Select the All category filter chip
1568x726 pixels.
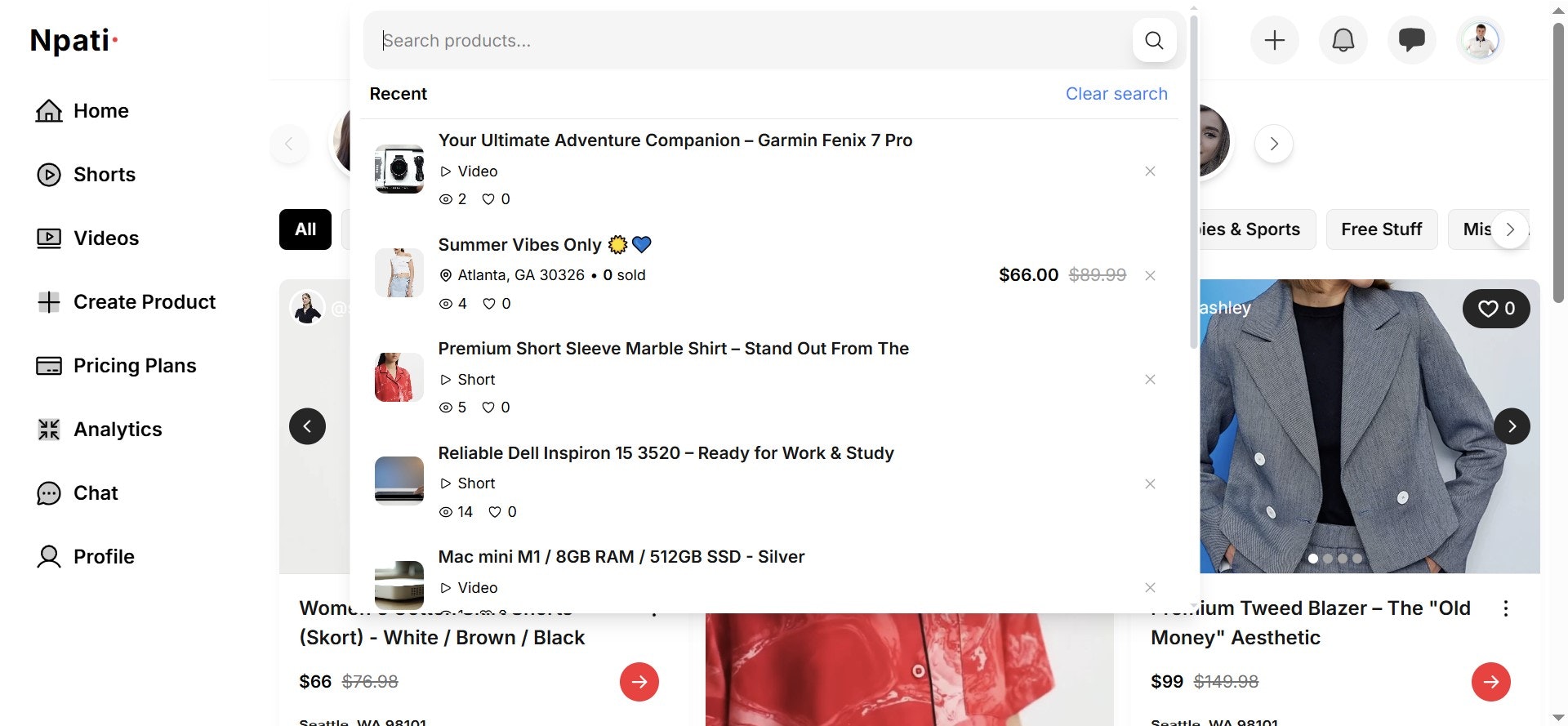[305, 229]
